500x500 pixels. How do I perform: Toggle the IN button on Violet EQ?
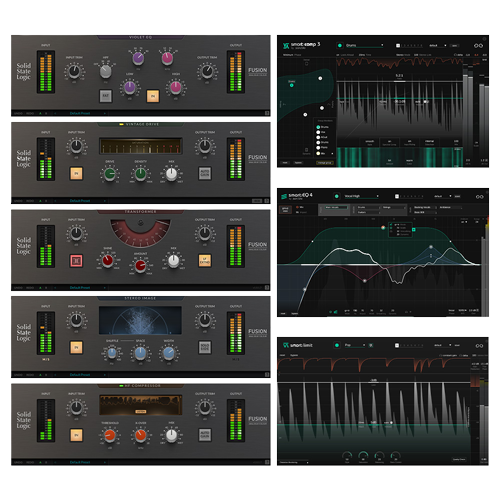click(x=153, y=96)
